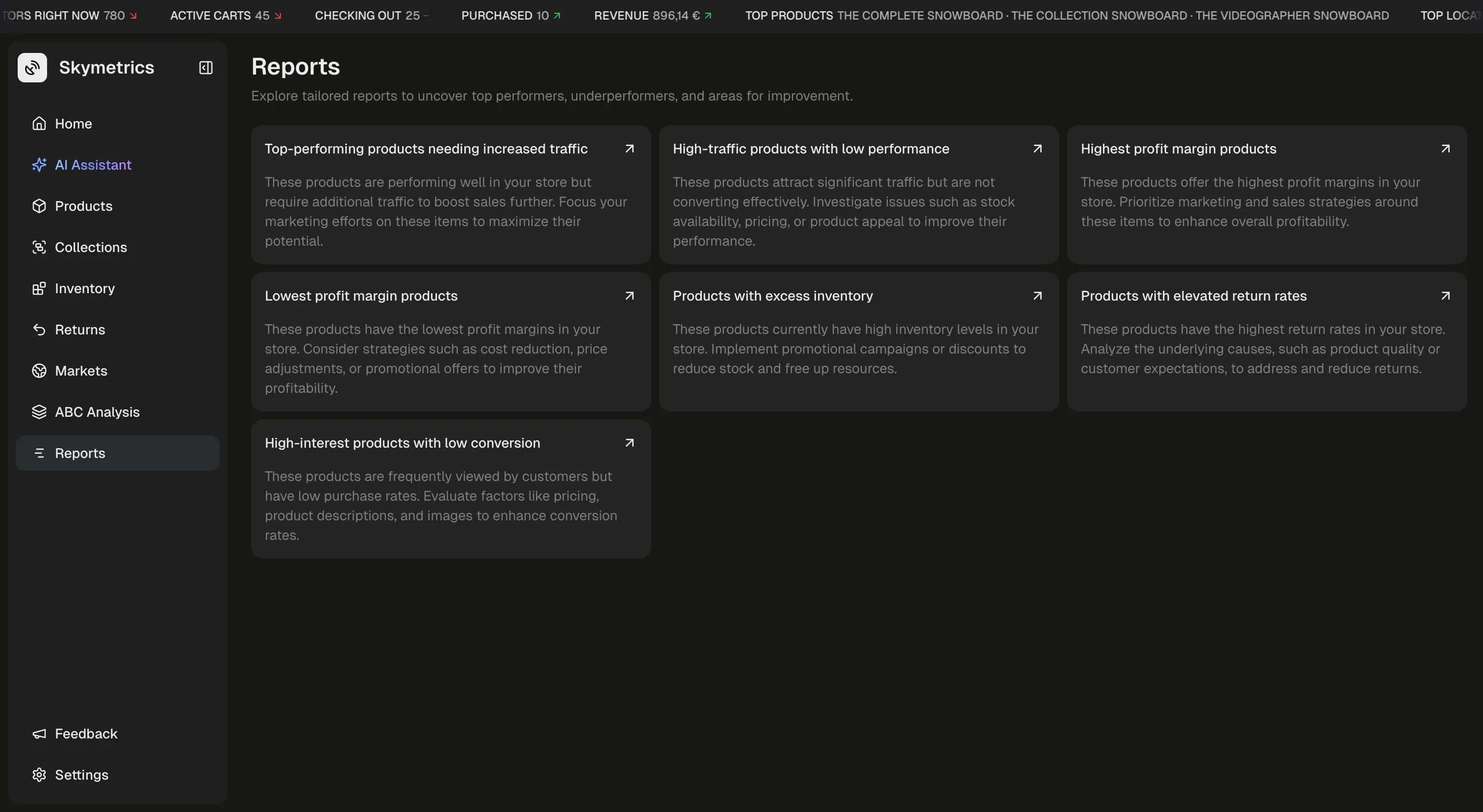This screenshot has height=812, width=1483.
Task: Open arrow on Highest profit margin products
Action: (x=1445, y=149)
